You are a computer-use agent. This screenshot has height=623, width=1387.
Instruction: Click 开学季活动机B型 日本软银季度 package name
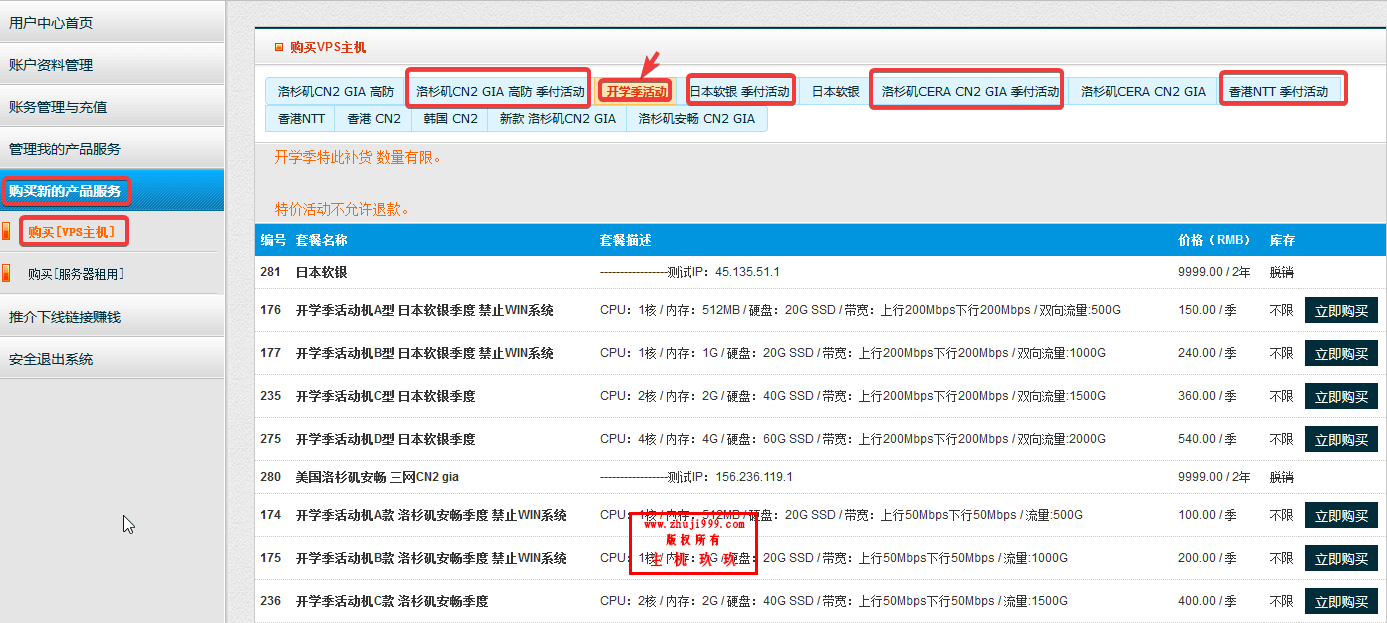tap(425, 353)
